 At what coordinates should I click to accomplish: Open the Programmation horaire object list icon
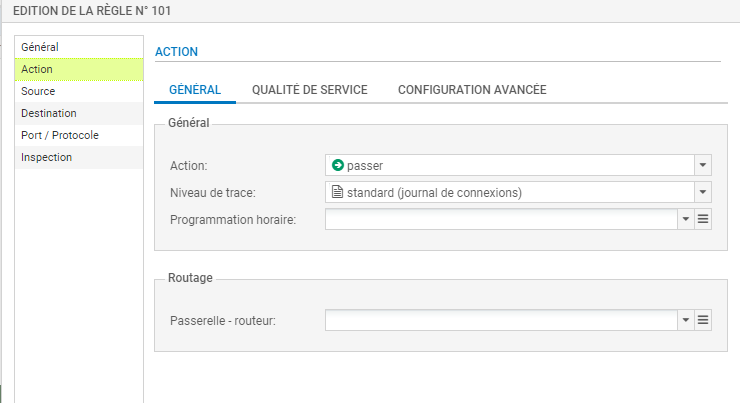703,219
